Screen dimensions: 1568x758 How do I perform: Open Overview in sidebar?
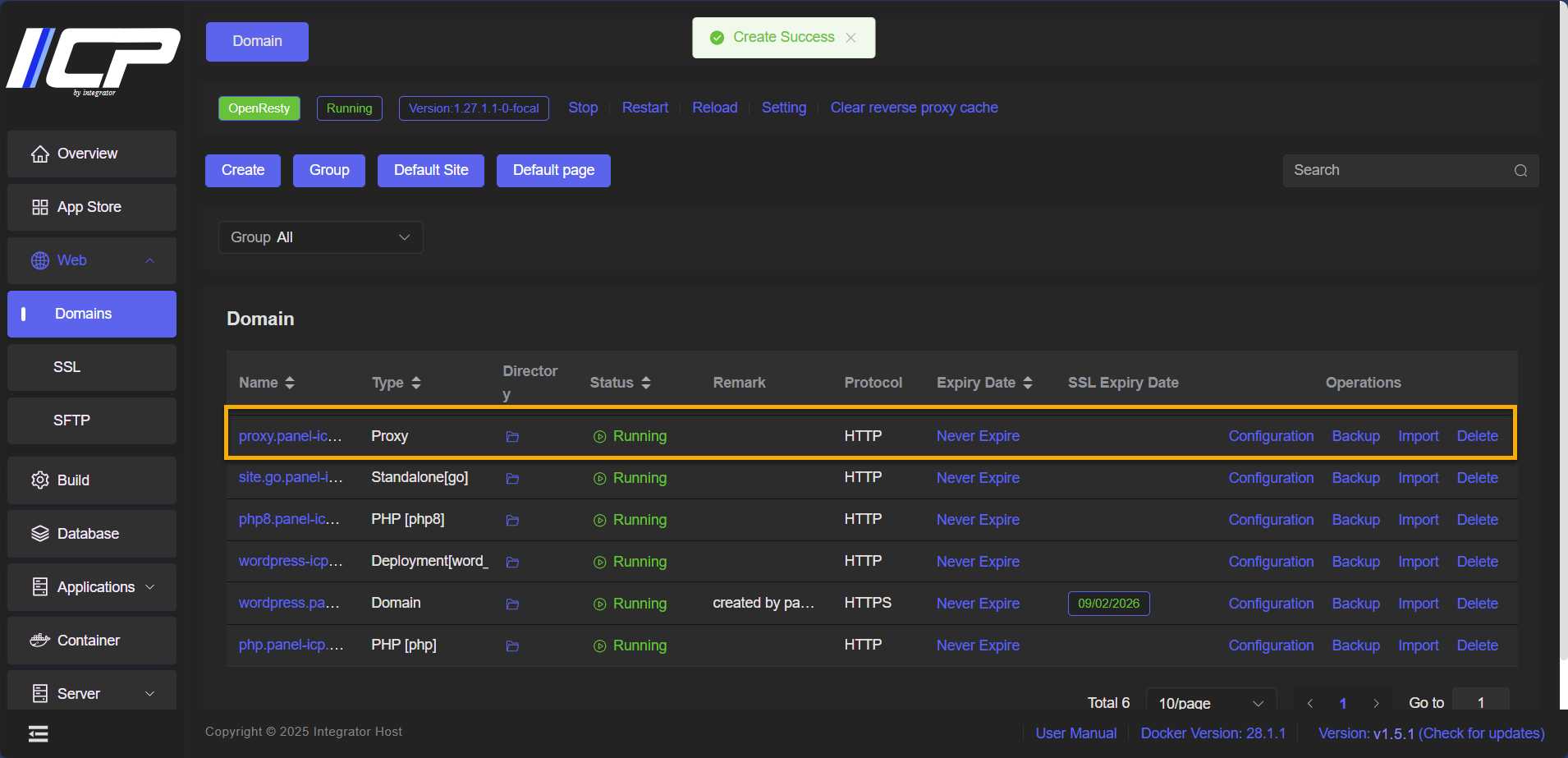coord(92,154)
